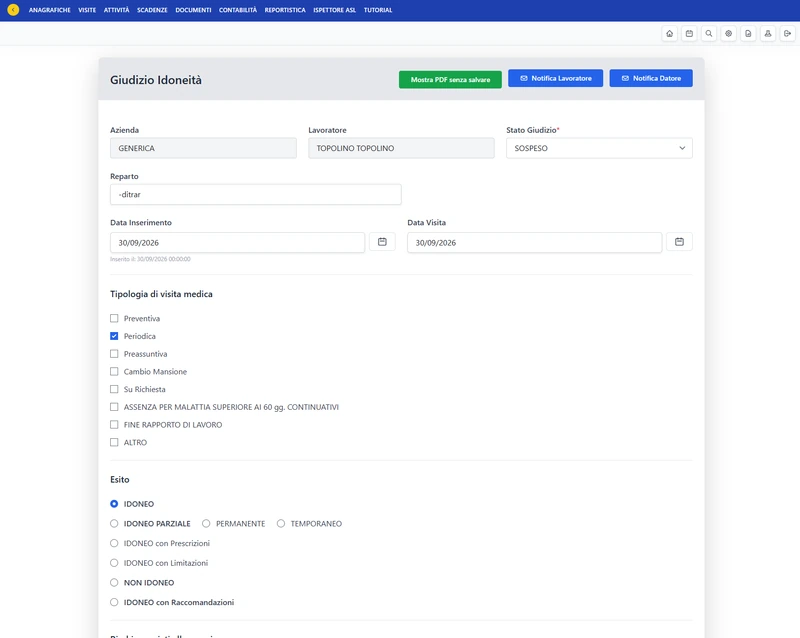Click the Notifica Lavoratore button

point(556,78)
